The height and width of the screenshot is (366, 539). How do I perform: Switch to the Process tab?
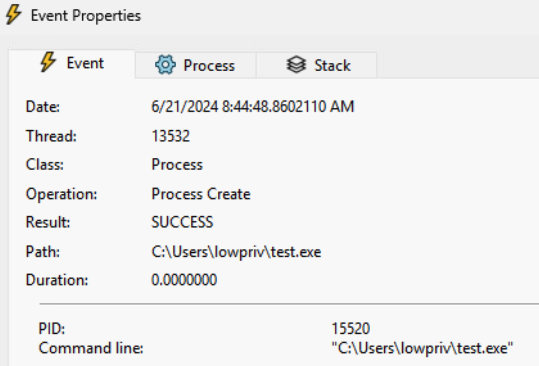[x=196, y=65]
